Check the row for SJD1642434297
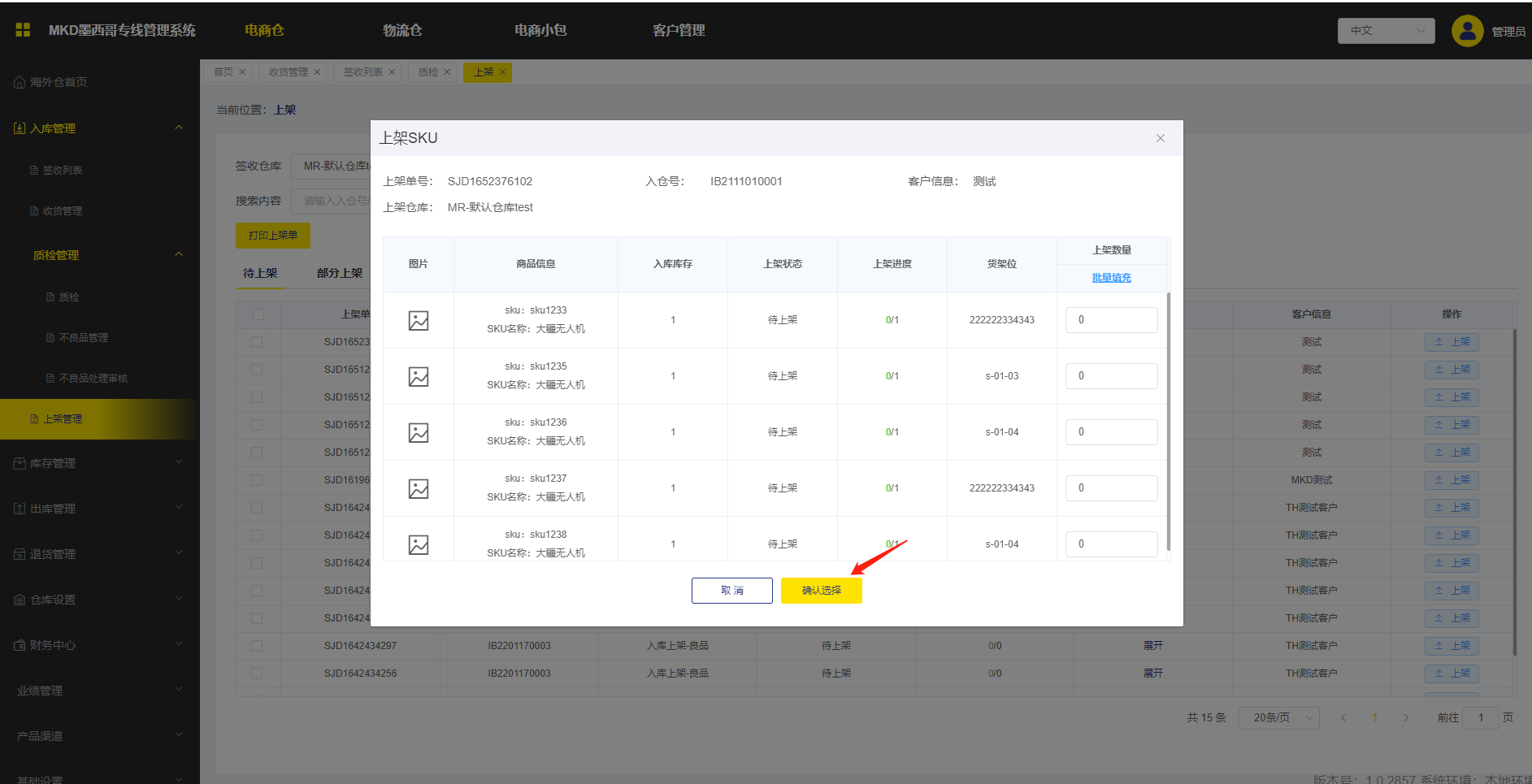The width and height of the screenshot is (1532, 784). (x=257, y=646)
